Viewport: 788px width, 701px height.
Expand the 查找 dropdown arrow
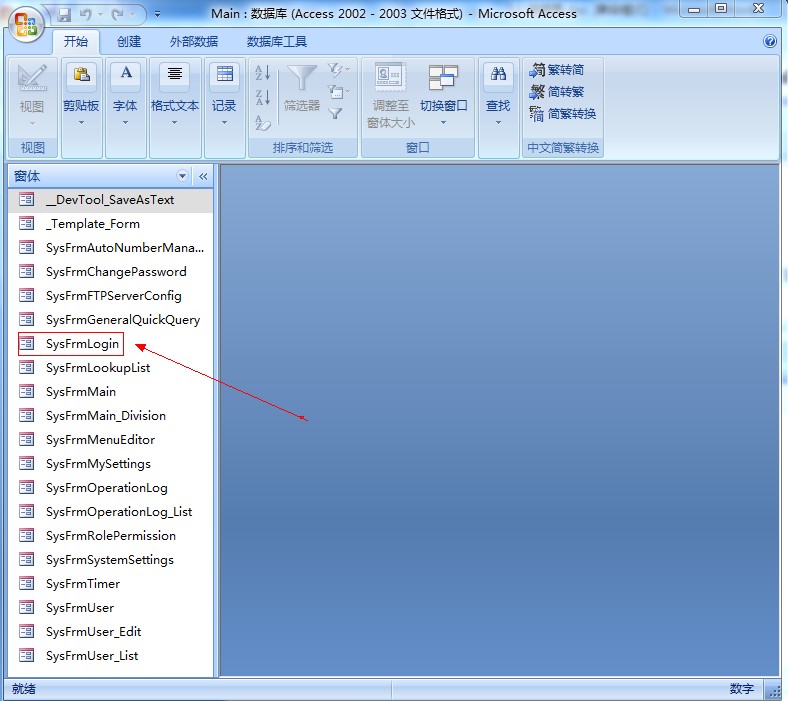click(498, 122)
